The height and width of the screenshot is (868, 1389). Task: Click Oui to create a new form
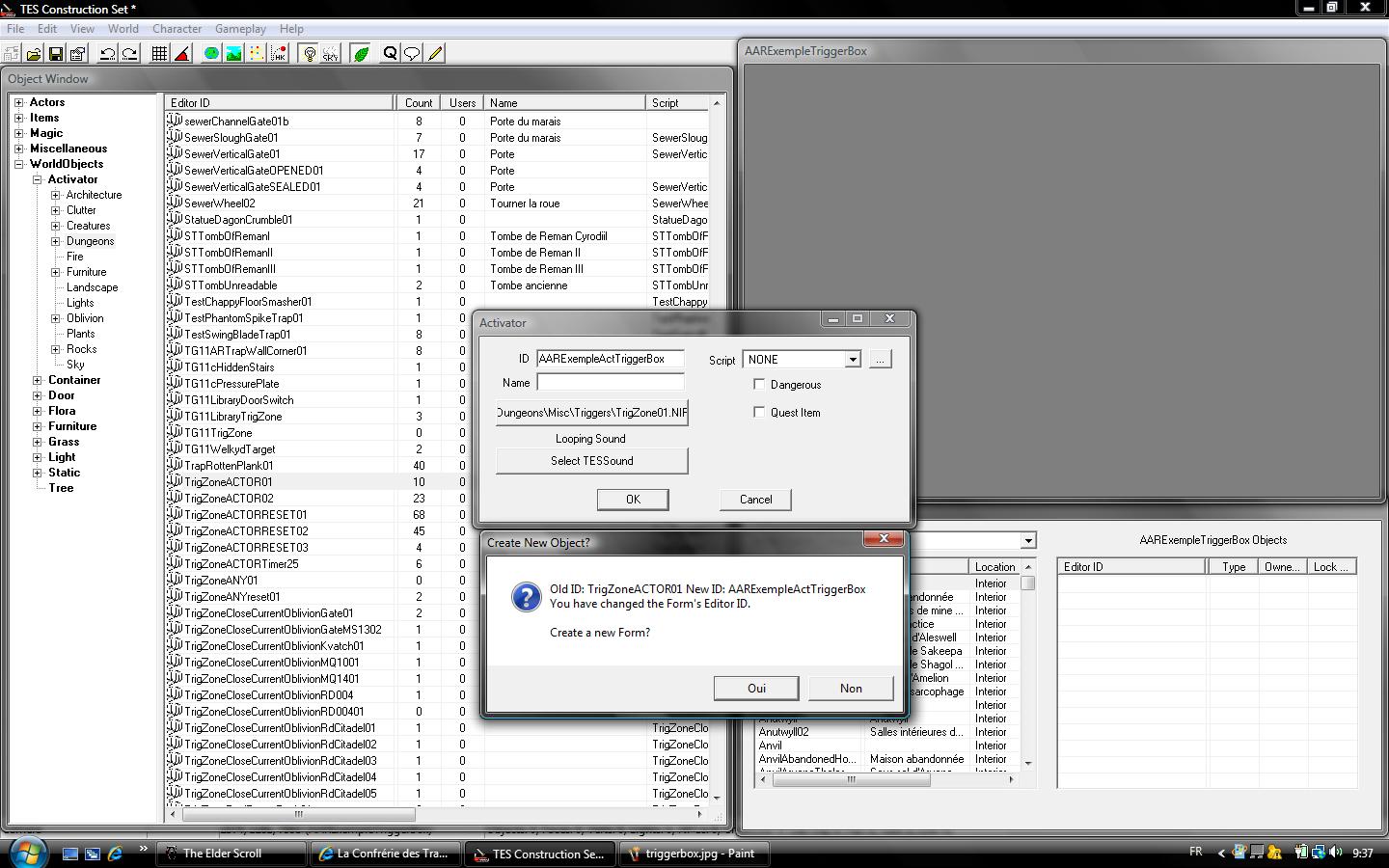click(755, 688)
